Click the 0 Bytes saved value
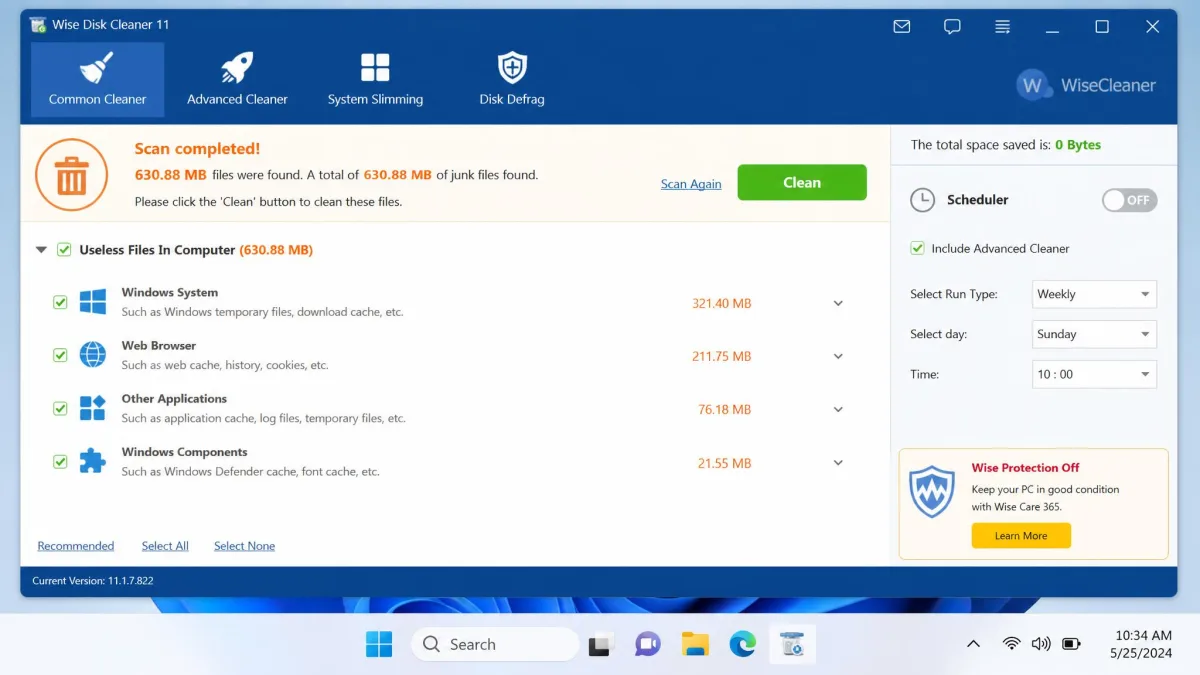Image resolution: width=1200 pixels, height=675 pixels. pos(1078,145)
